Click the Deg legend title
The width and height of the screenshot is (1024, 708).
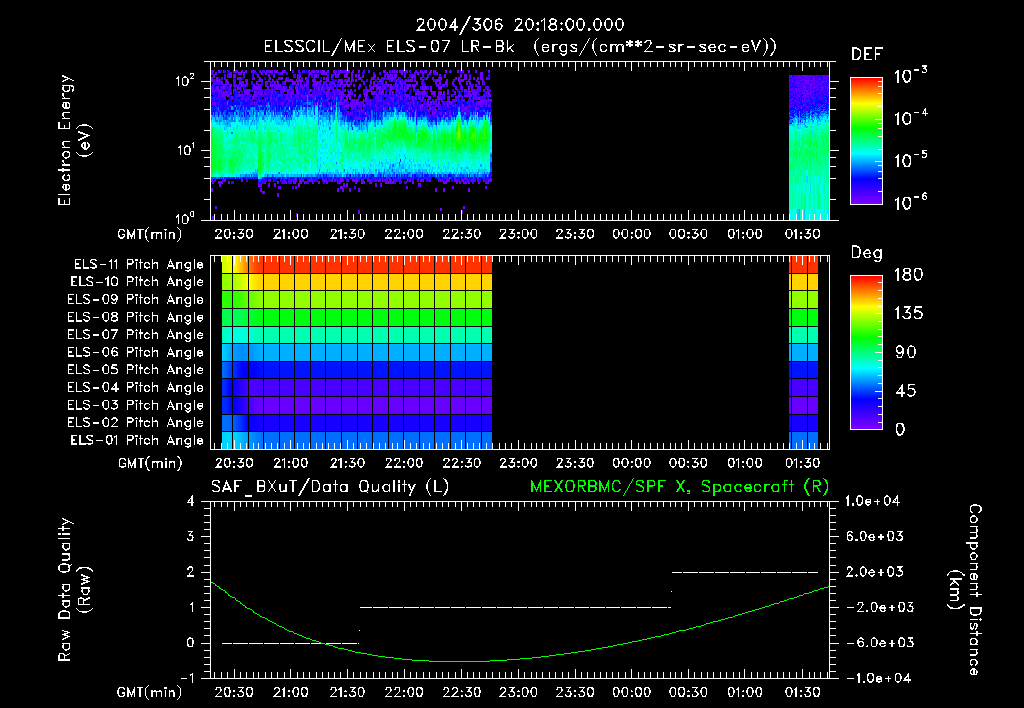tap(866, 253)
